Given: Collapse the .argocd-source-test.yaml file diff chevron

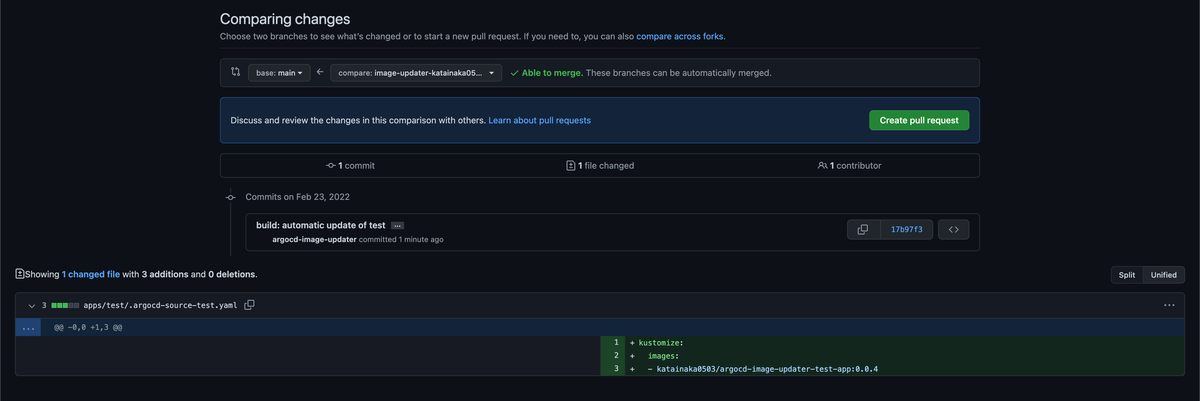Looking at the screenshot, I should (x=31, y=305).
